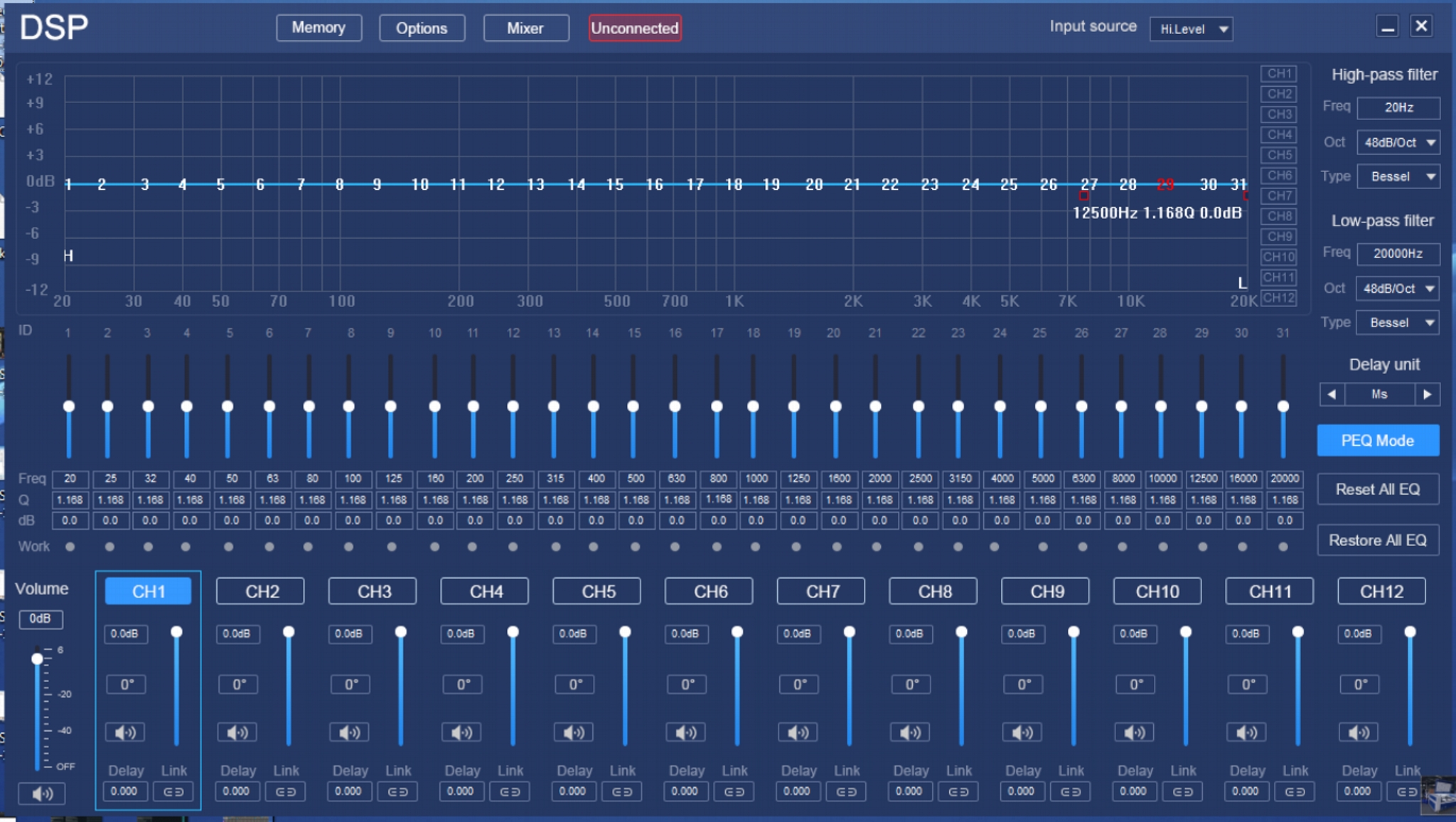This screenshot has height=822, width=1456.
Task: Click the PEQ Mode button
Action: (1378, 441)
